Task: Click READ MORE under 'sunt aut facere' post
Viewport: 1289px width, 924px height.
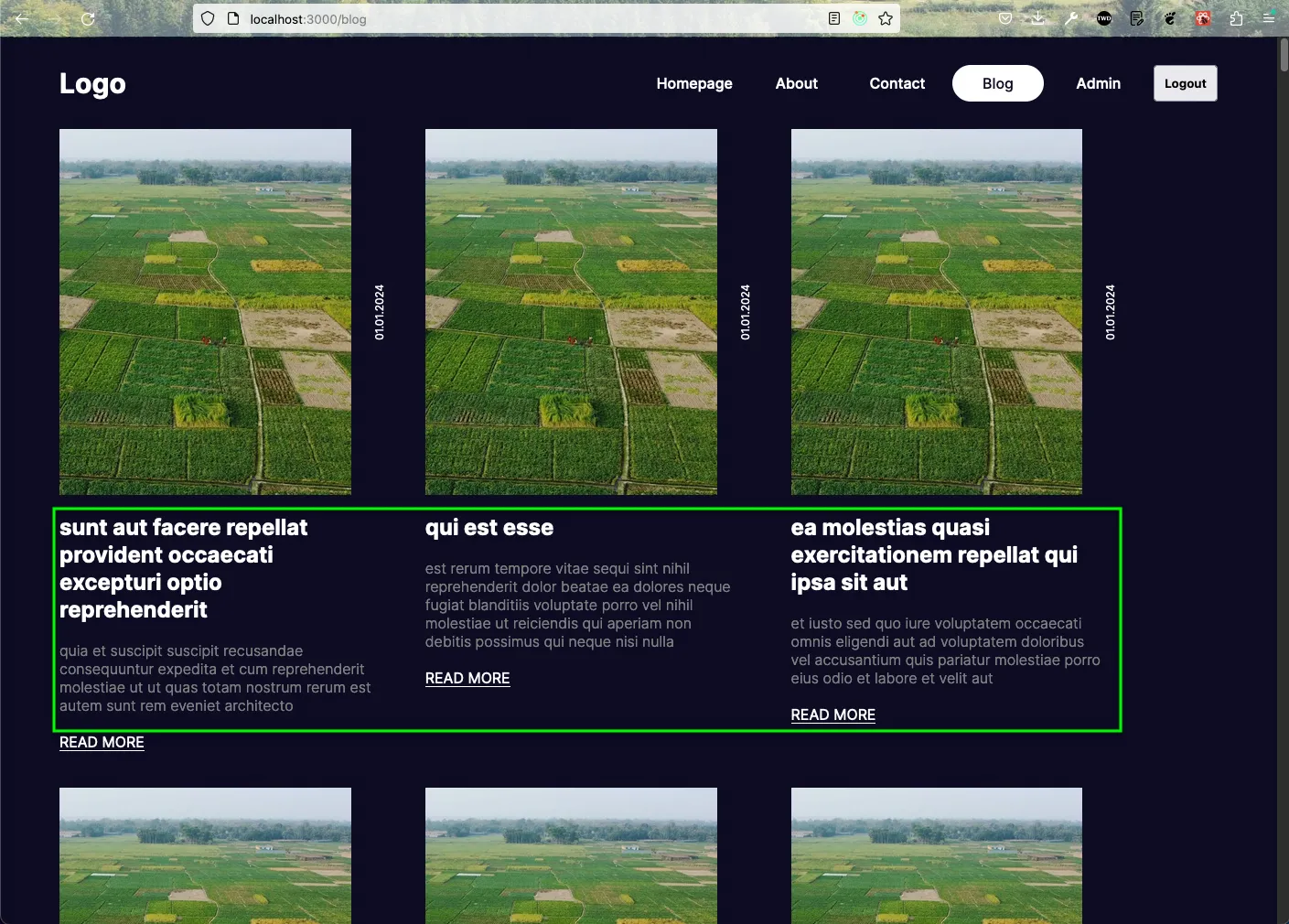Action: tap(102, 742)
